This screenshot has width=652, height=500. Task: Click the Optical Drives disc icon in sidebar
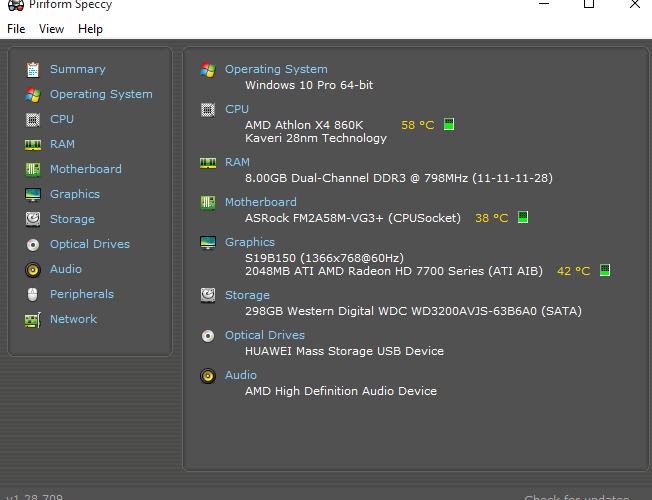coord(33,245)
